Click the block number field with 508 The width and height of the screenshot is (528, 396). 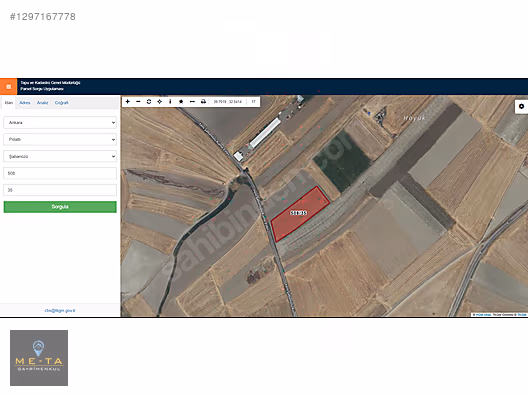60,173
